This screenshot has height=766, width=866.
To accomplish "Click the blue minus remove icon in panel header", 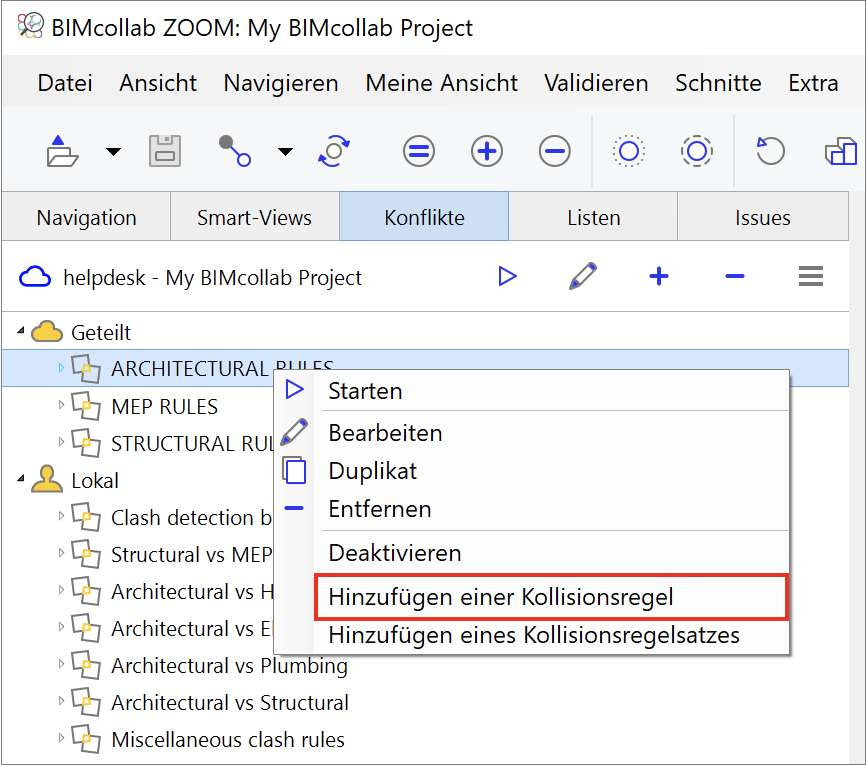I will click(x=735, y=276).
